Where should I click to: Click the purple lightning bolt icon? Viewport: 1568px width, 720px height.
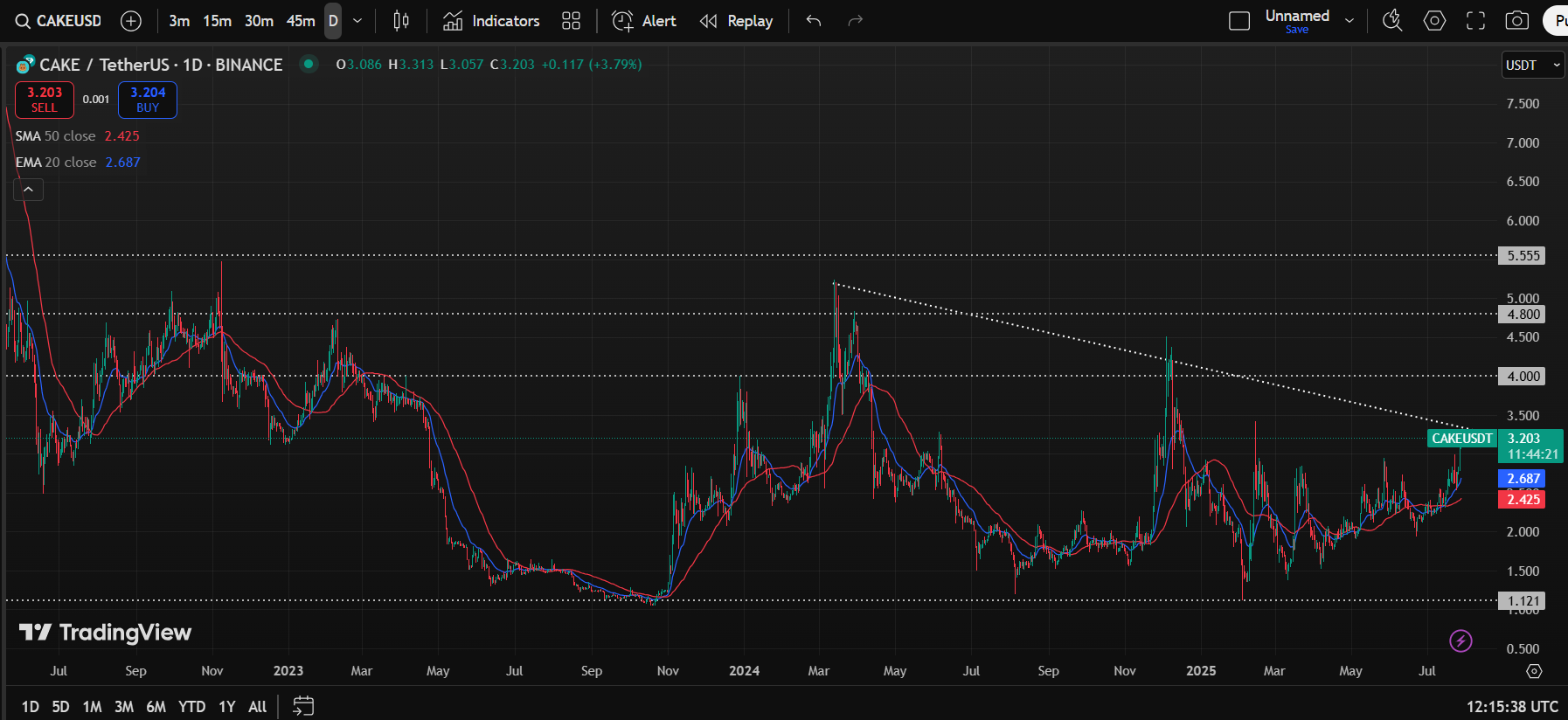[x=1460, y=640]
